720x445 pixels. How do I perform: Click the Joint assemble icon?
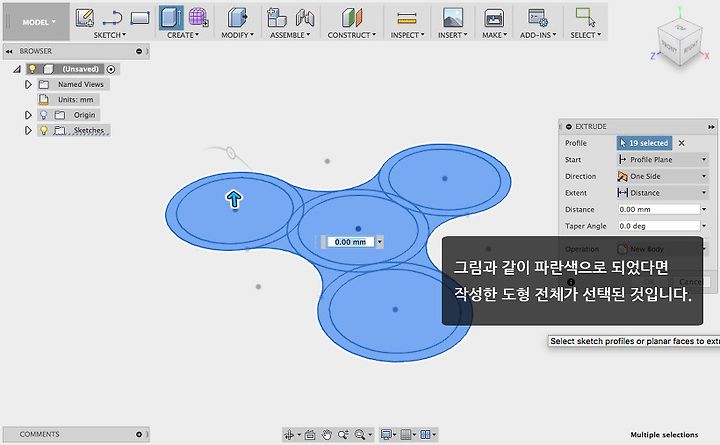click(304, 18)
